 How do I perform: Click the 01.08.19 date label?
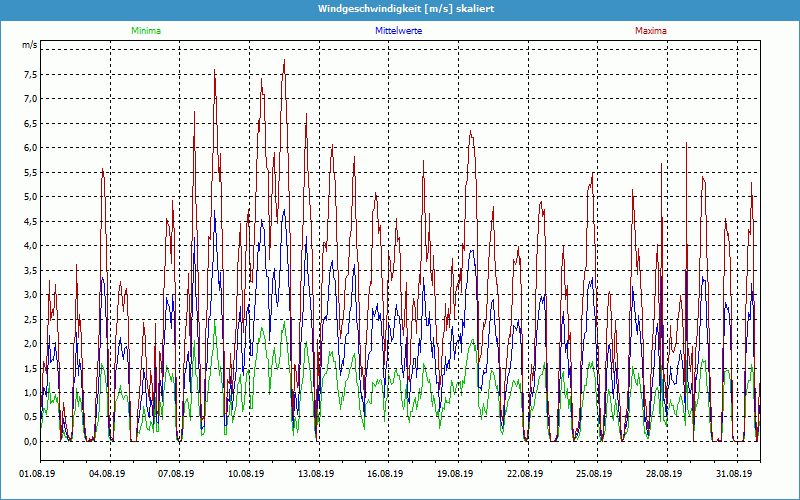37,475
